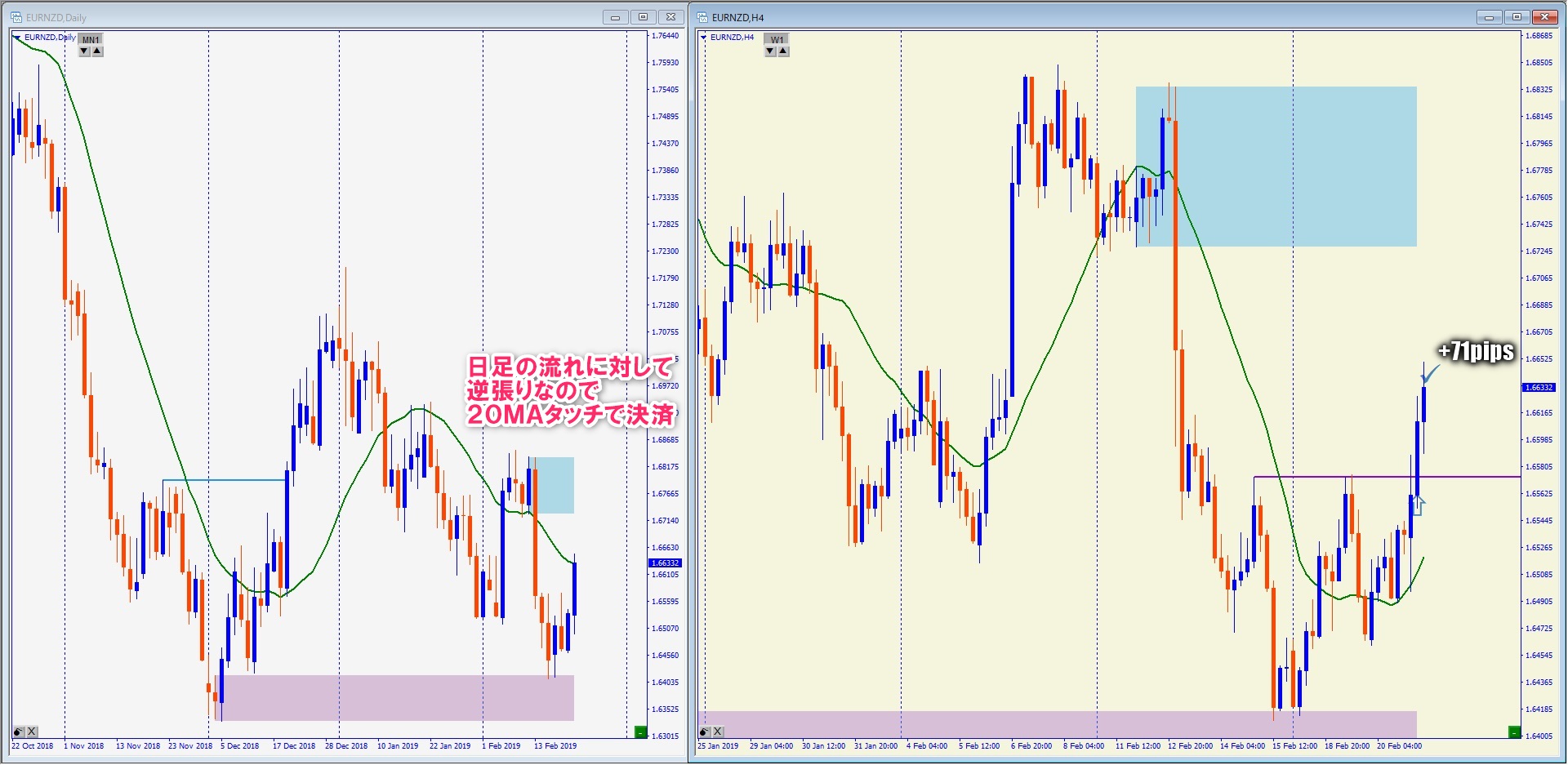Close the EURNZD,H4 chart window
This screenshot has height=765, width=1568.
point(1545,17)
